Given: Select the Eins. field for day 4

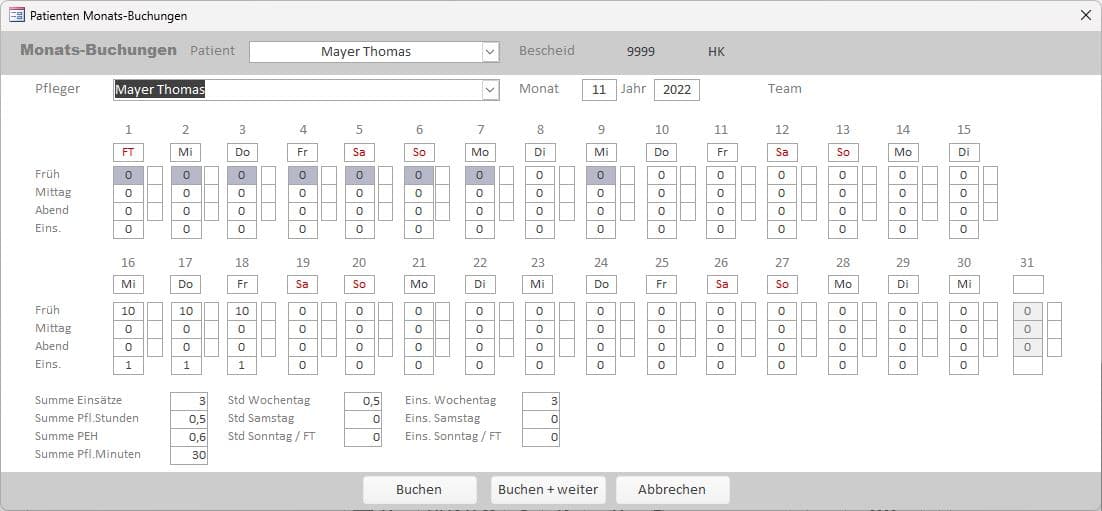Looking at the screenshot, I should 302,230.
